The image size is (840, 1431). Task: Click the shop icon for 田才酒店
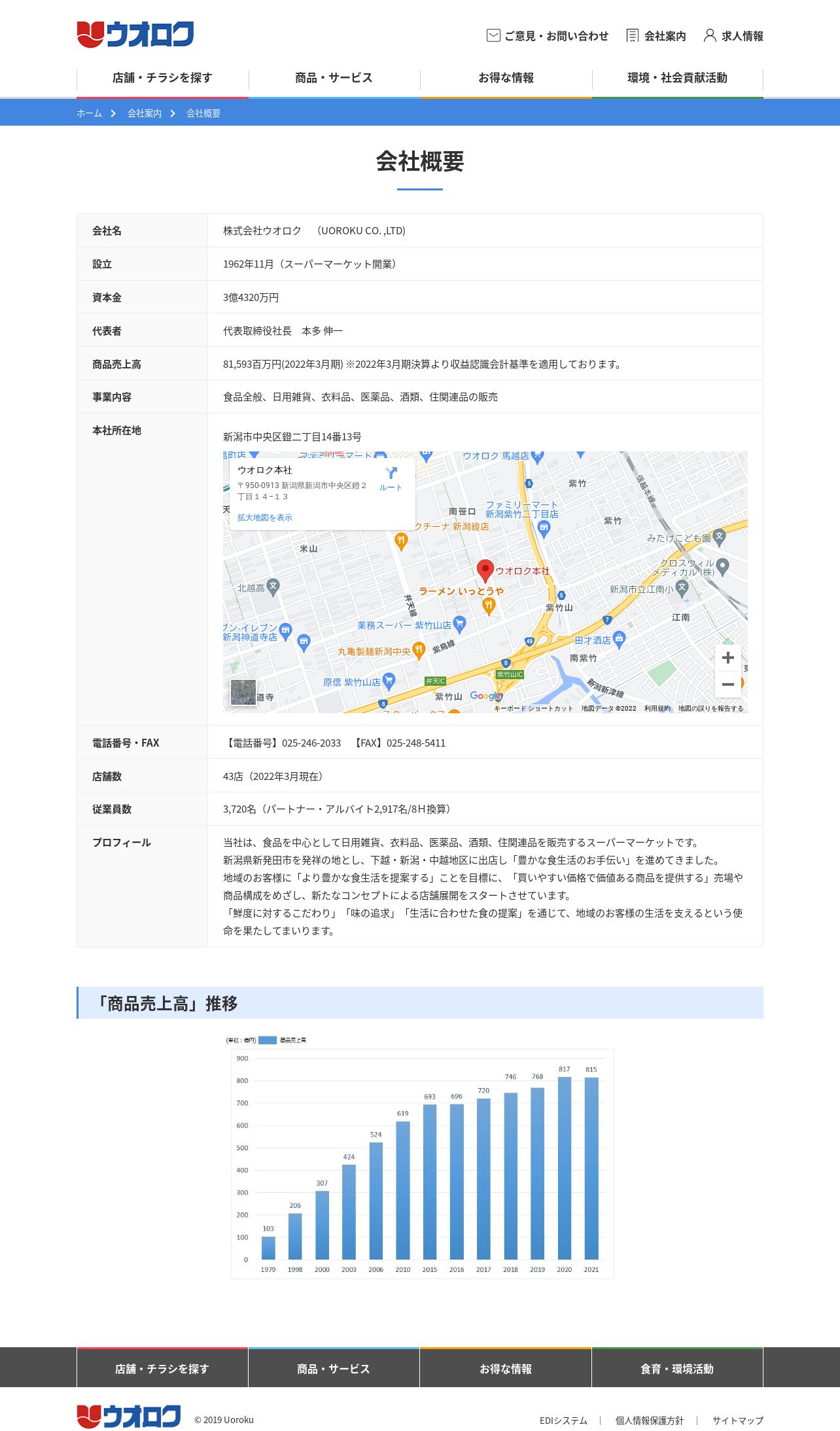[619, 639]
